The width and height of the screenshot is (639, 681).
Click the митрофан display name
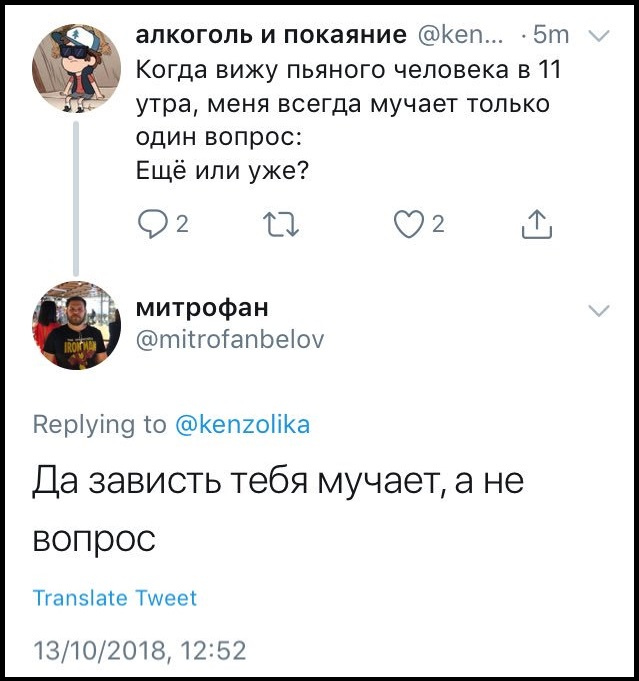tap(202, 307)
